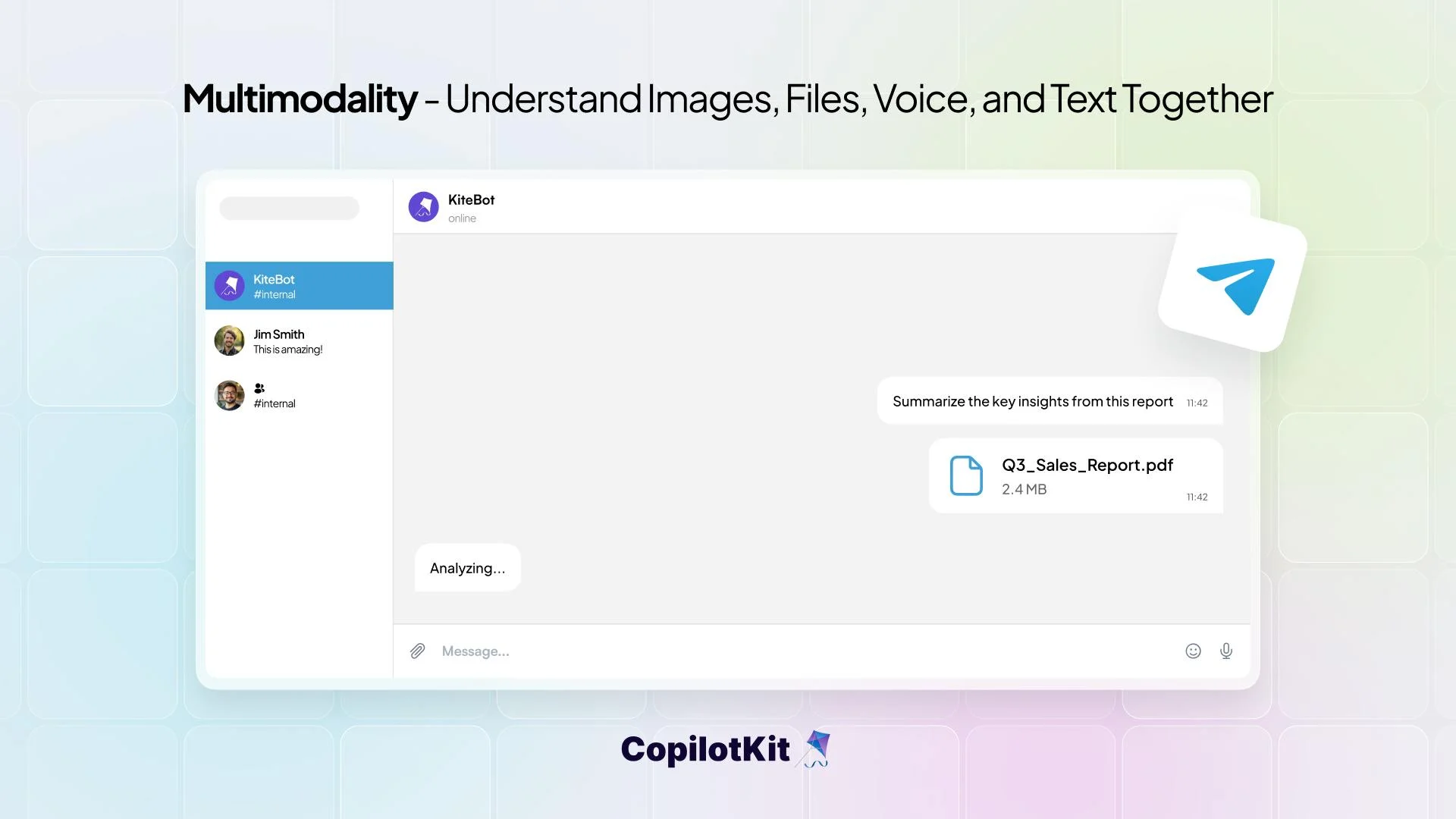Click the 'Summarize the key insights' message bubble
Viewport: 1456px width, 819px height.
(x=1050, y=401)
